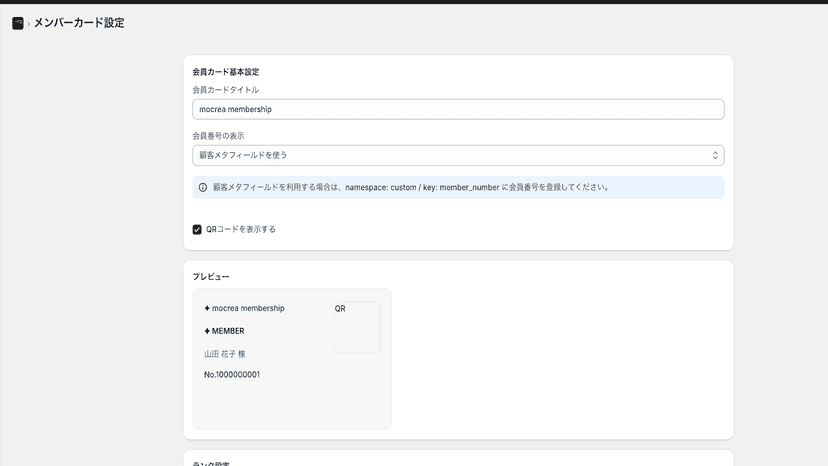Click the QR placeholder in the preview card
Viewport: 828px width, 466px height.
357,327
